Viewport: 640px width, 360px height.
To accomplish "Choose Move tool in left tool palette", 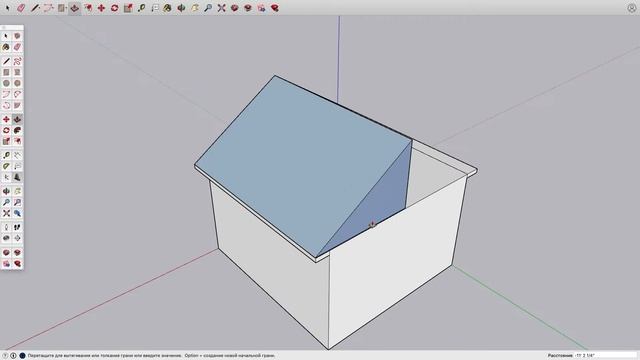I will tap(6, 119).
